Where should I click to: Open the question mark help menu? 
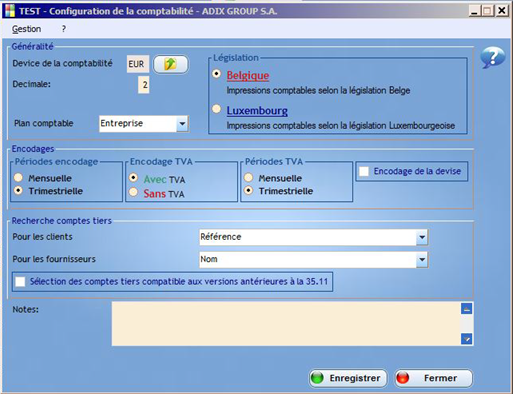[x=63, y=29]
